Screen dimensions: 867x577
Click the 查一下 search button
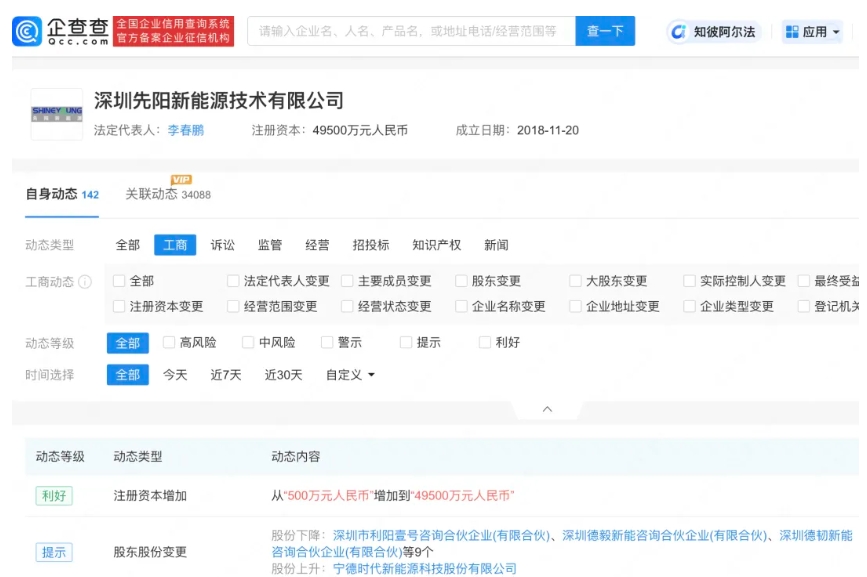(605, 31)
